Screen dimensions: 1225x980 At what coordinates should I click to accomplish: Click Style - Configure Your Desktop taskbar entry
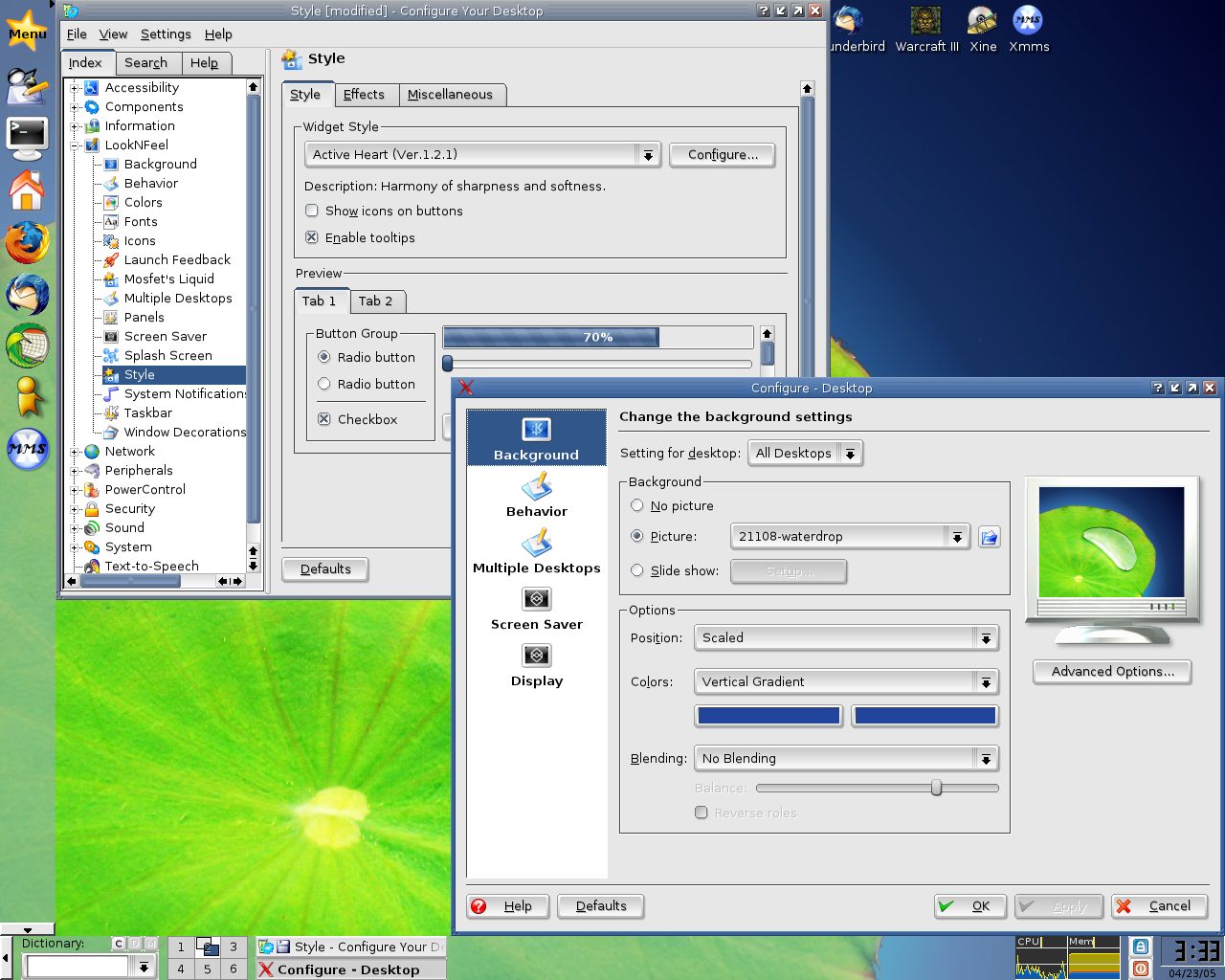coord(351,947)
